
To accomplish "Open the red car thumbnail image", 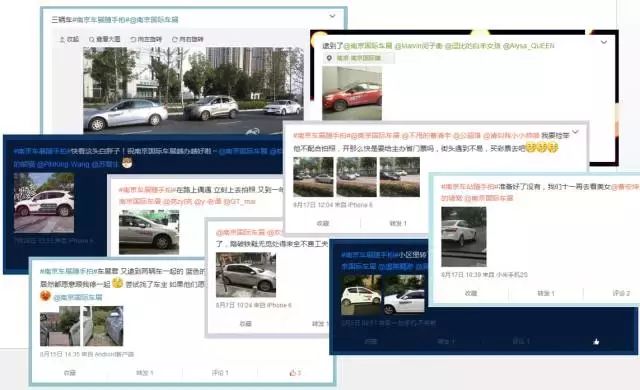I will coord(352,93).
